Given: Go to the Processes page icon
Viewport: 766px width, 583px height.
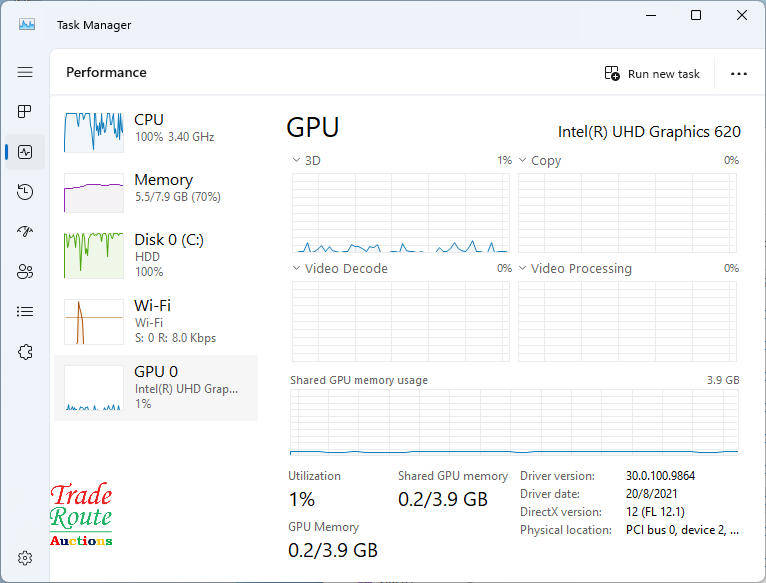Looking at the screenshot, I should (25, 111).
